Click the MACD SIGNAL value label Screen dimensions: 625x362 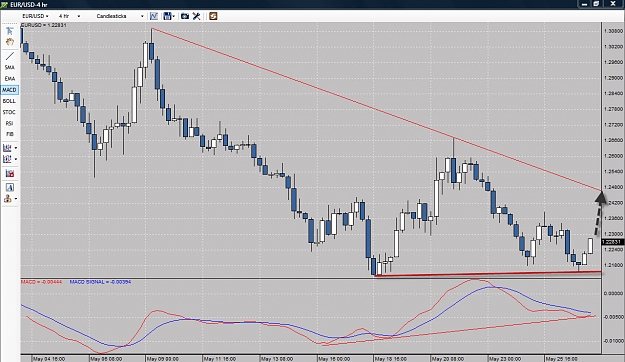coord(100,282)
